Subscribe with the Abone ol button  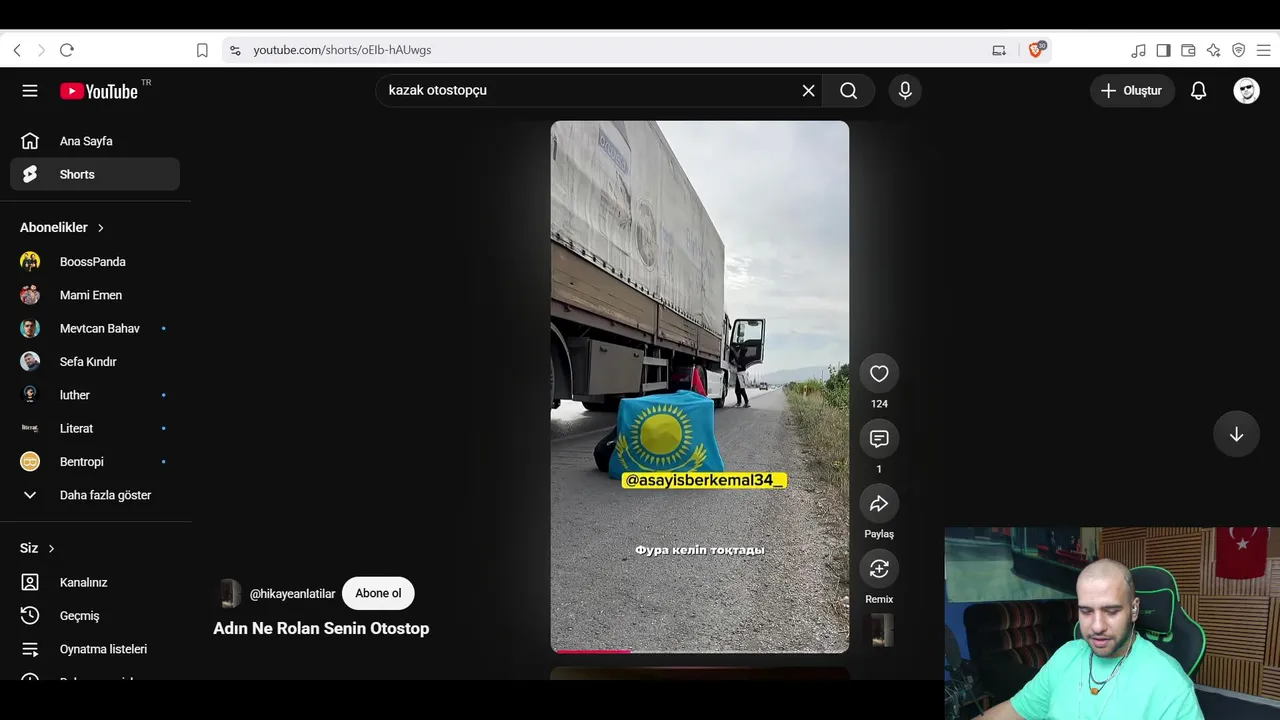coord(378,593)
